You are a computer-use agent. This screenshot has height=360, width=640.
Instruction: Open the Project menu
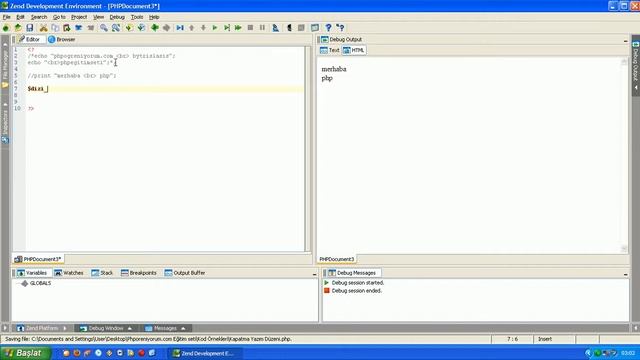tap(79, 17)
